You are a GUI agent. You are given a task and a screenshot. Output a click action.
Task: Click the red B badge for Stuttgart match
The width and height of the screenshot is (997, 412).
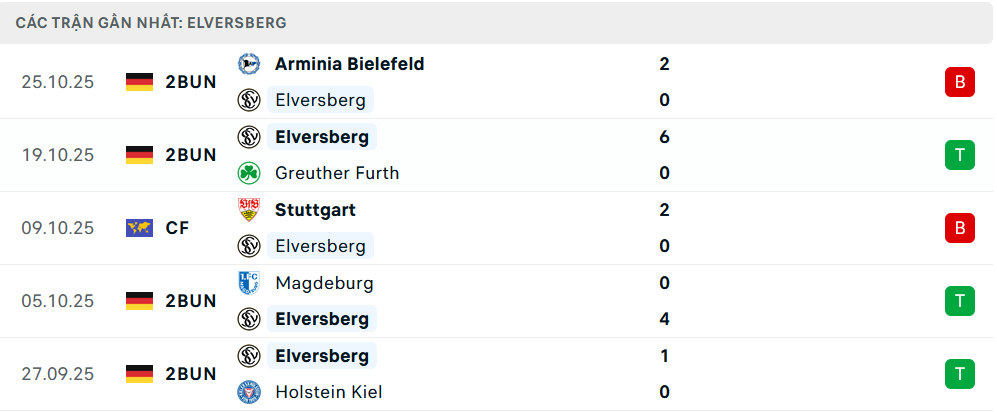click(959, 228)
